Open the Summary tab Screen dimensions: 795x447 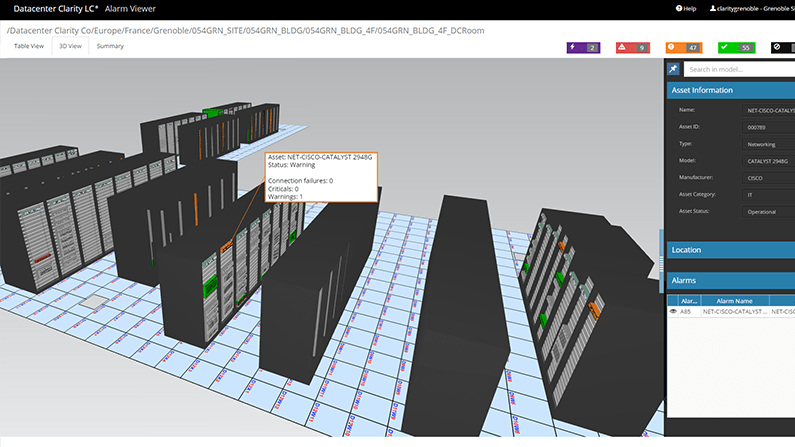[x=110, y=46]
